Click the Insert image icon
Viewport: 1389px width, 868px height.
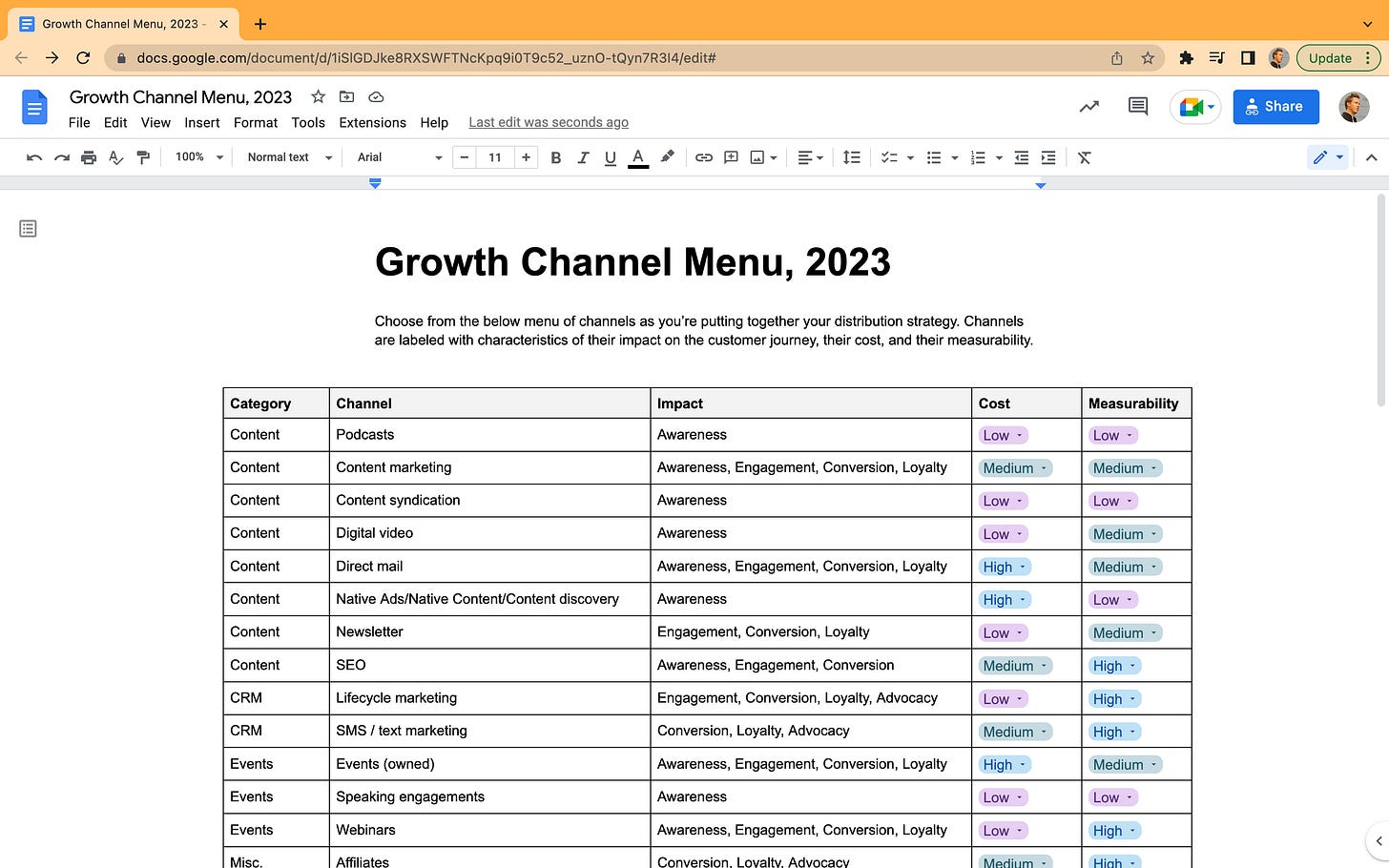tap(757, 157)
